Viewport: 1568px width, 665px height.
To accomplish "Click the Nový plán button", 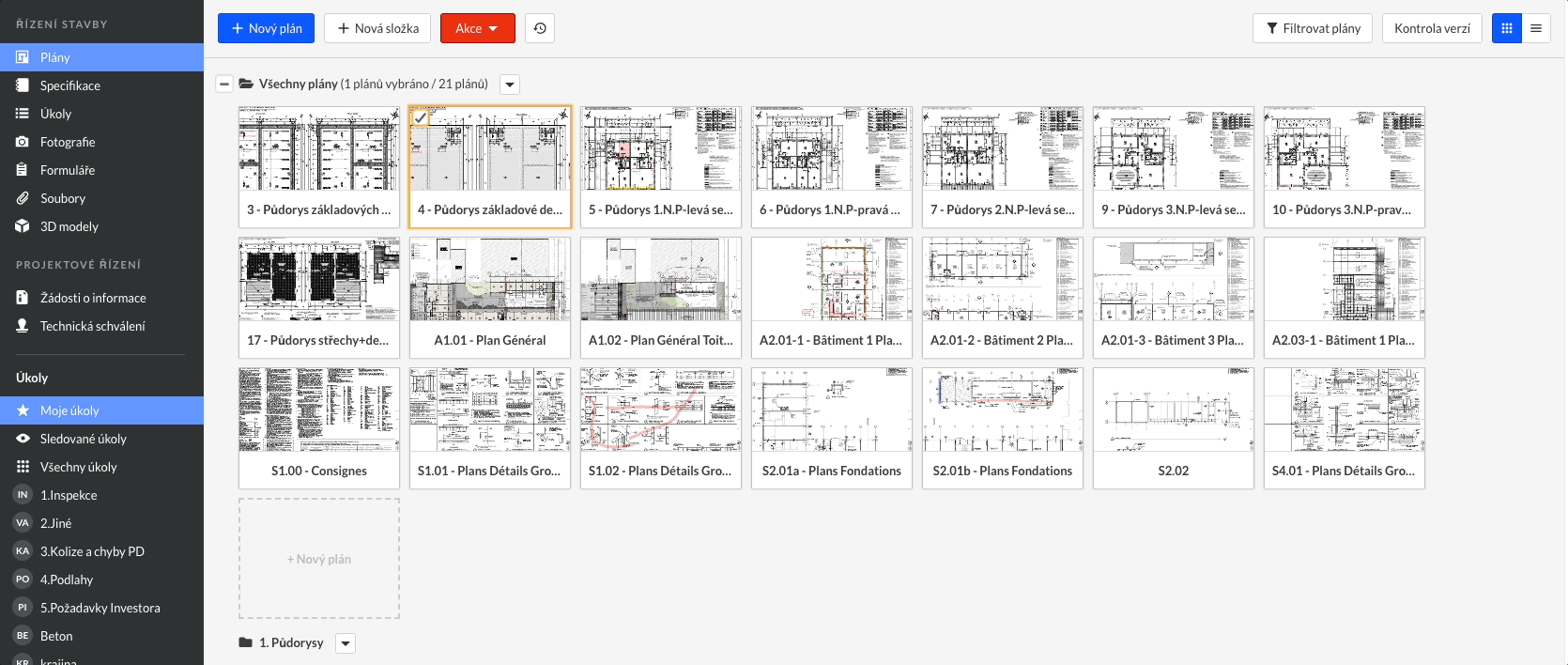I will [x=266, y=28].
